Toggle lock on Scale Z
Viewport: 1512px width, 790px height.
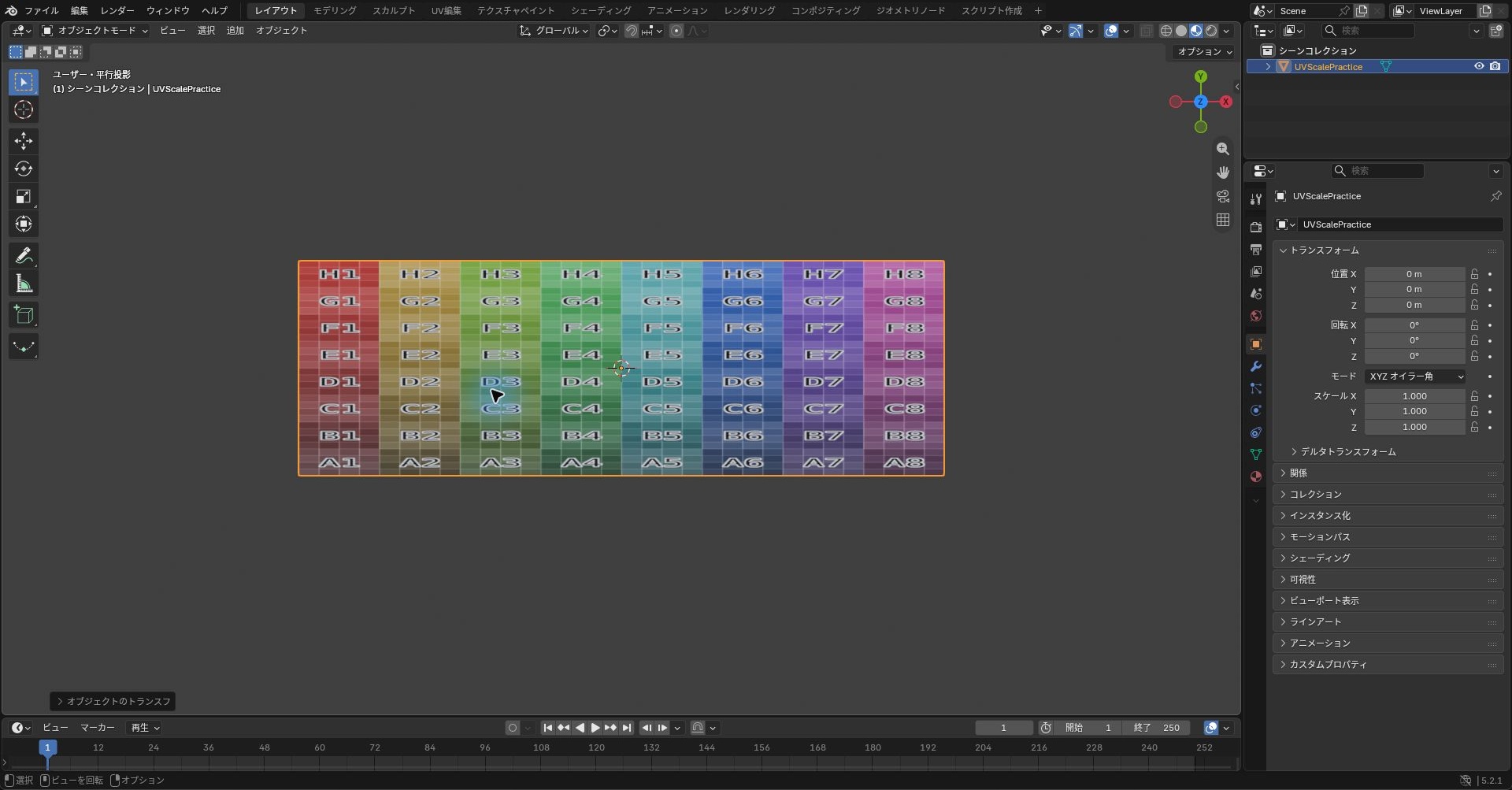pos(1474,427)
